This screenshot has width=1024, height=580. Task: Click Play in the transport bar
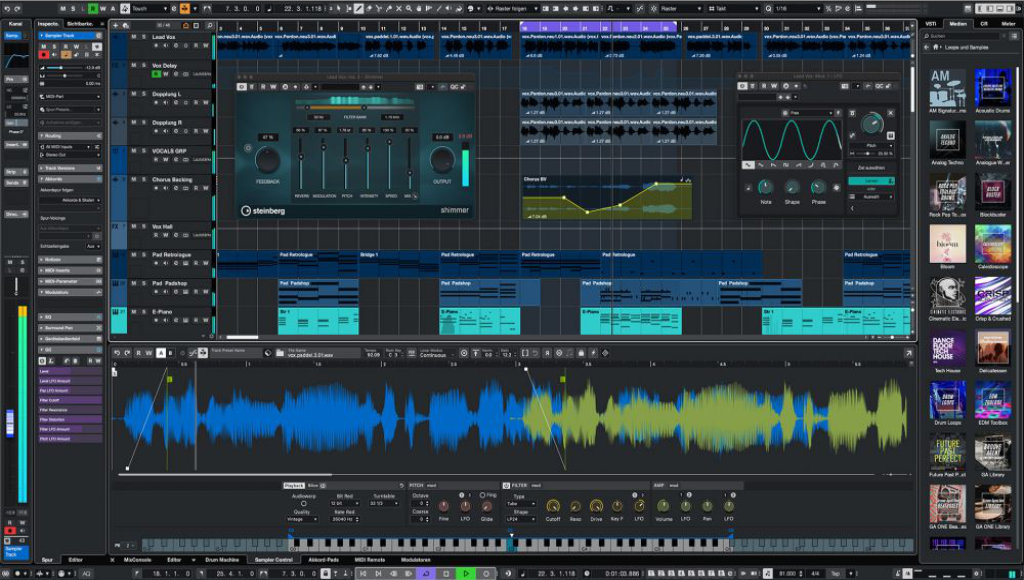coord(466,573)
